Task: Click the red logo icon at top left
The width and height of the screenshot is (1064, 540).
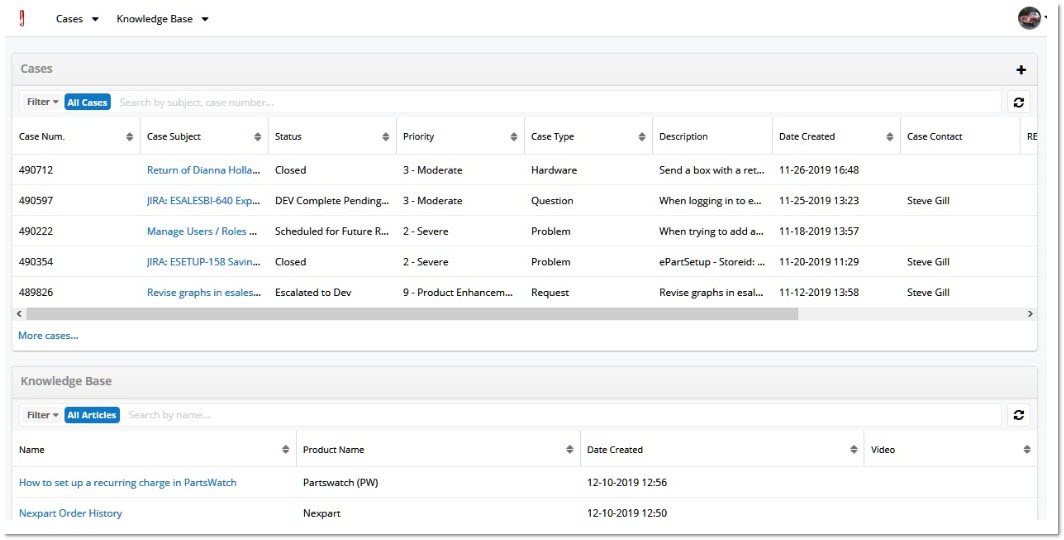Action: (x=21, y=18)
